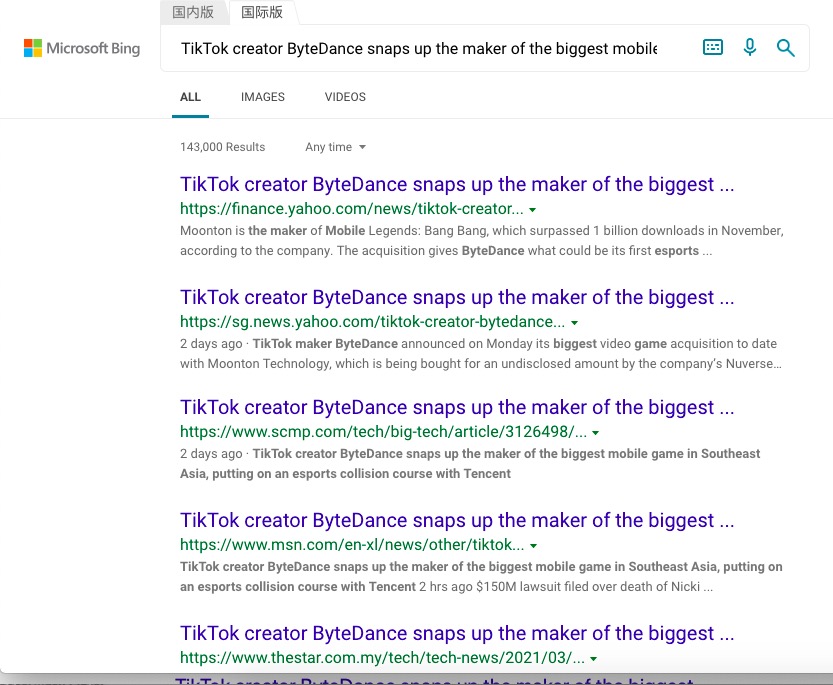The image size is (833, 685).
Task: Open the thestar.com.my result title
Action: coord(457,633)
